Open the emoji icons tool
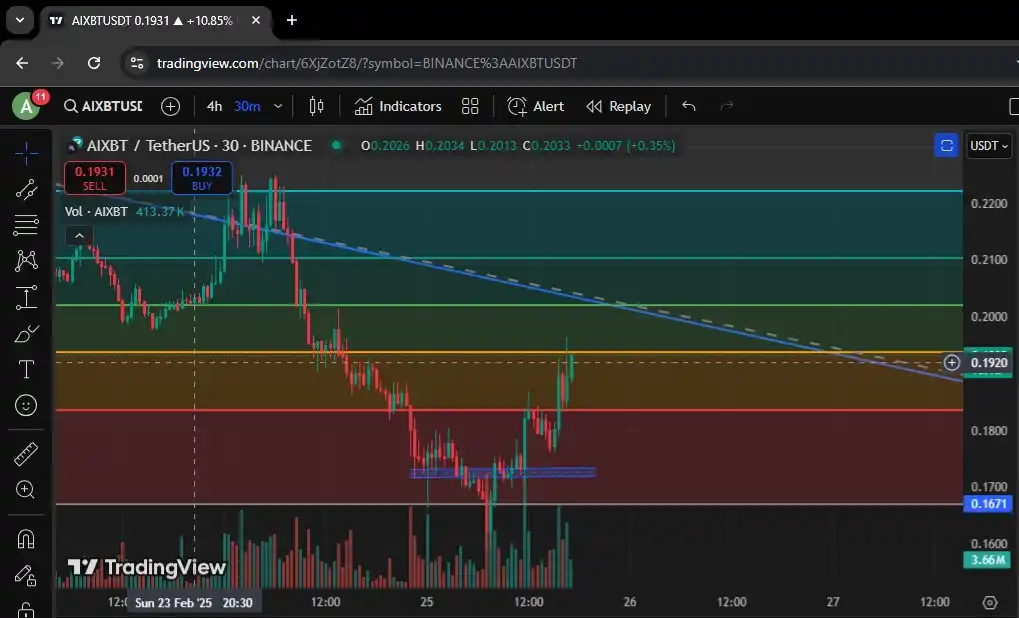Image resolution: width=1019 pixels, height=618 pixels. coord(26,406)
